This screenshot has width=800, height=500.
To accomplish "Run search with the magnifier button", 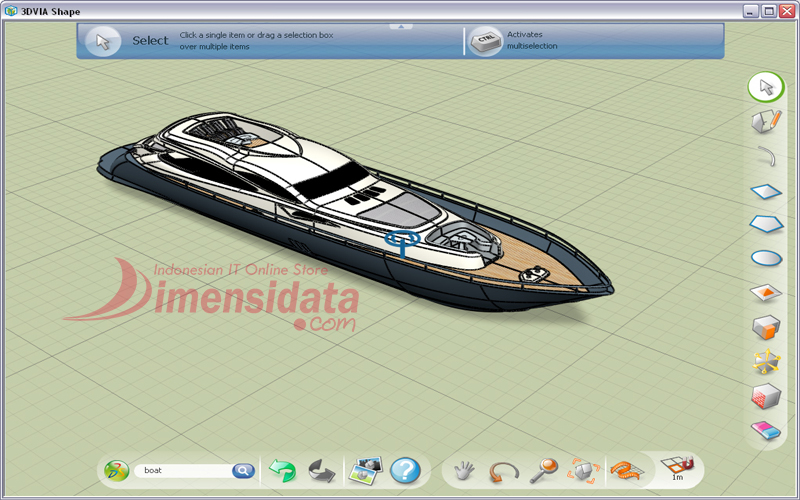I will click(x=243, y=470).
